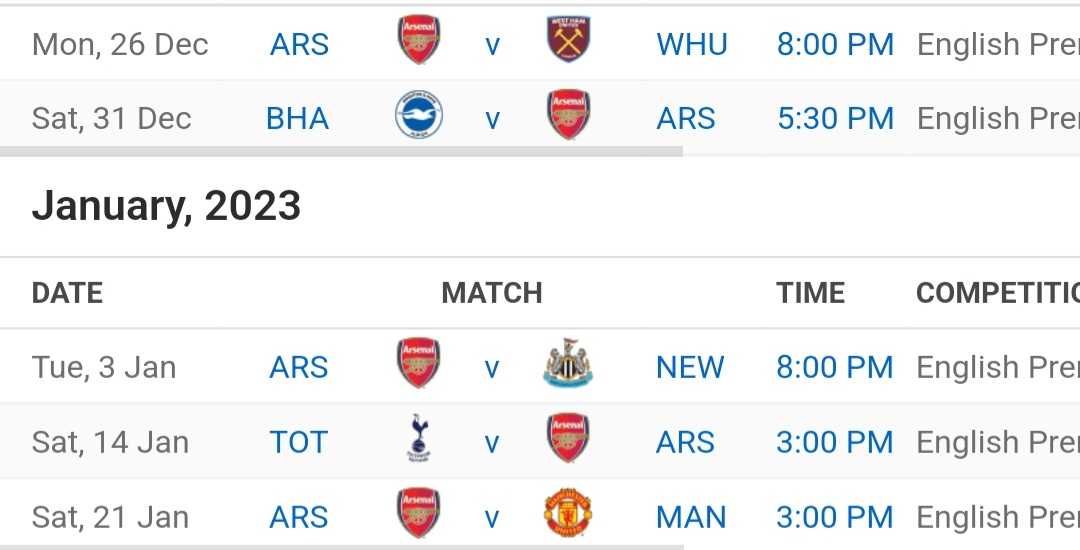Click Arsenal crest in the Brighton row
The width and height of the screenshot is (1080, 550).
pos(568,114)
